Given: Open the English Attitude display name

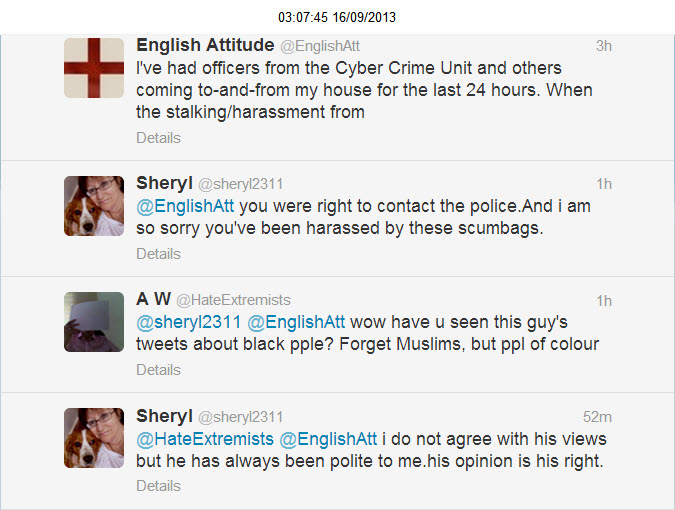Looking at the screenshot, I should click(205, 45).
